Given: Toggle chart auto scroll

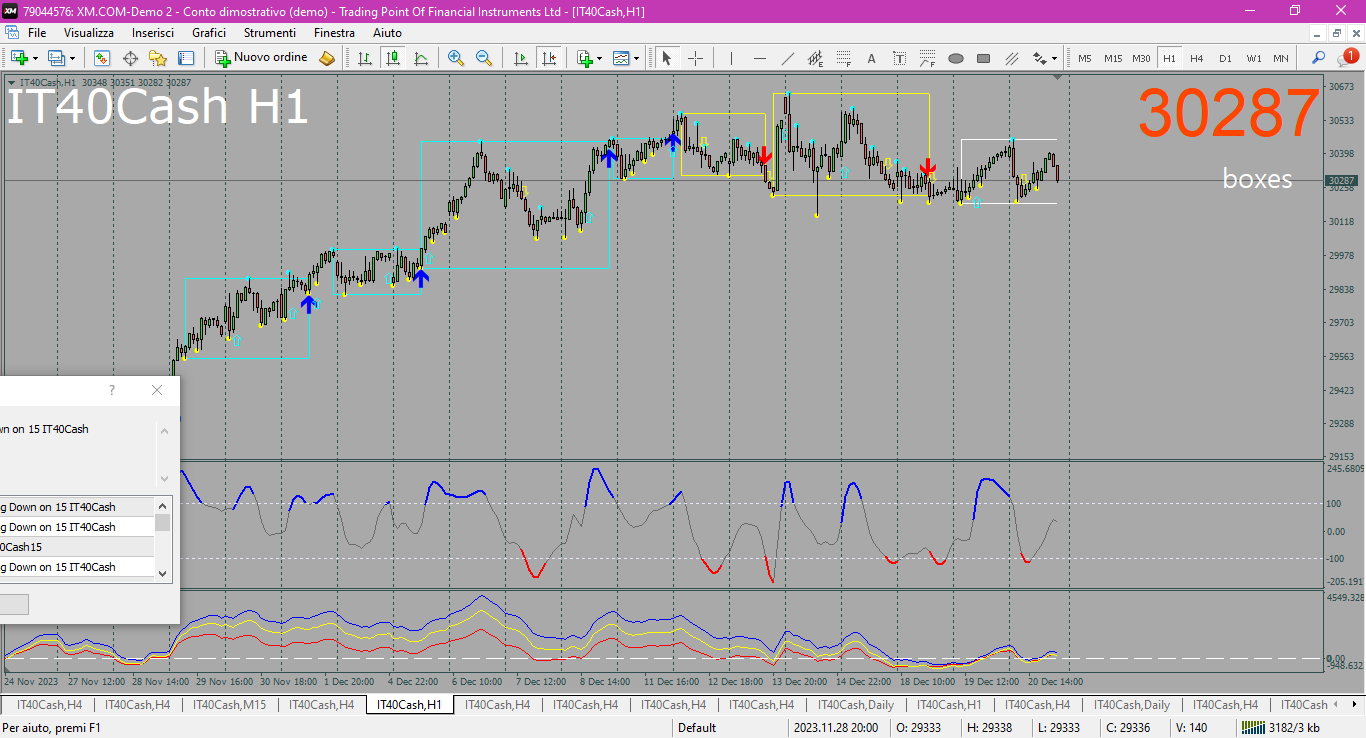Looking at the screenshot, I should click(x=520, y=58).
